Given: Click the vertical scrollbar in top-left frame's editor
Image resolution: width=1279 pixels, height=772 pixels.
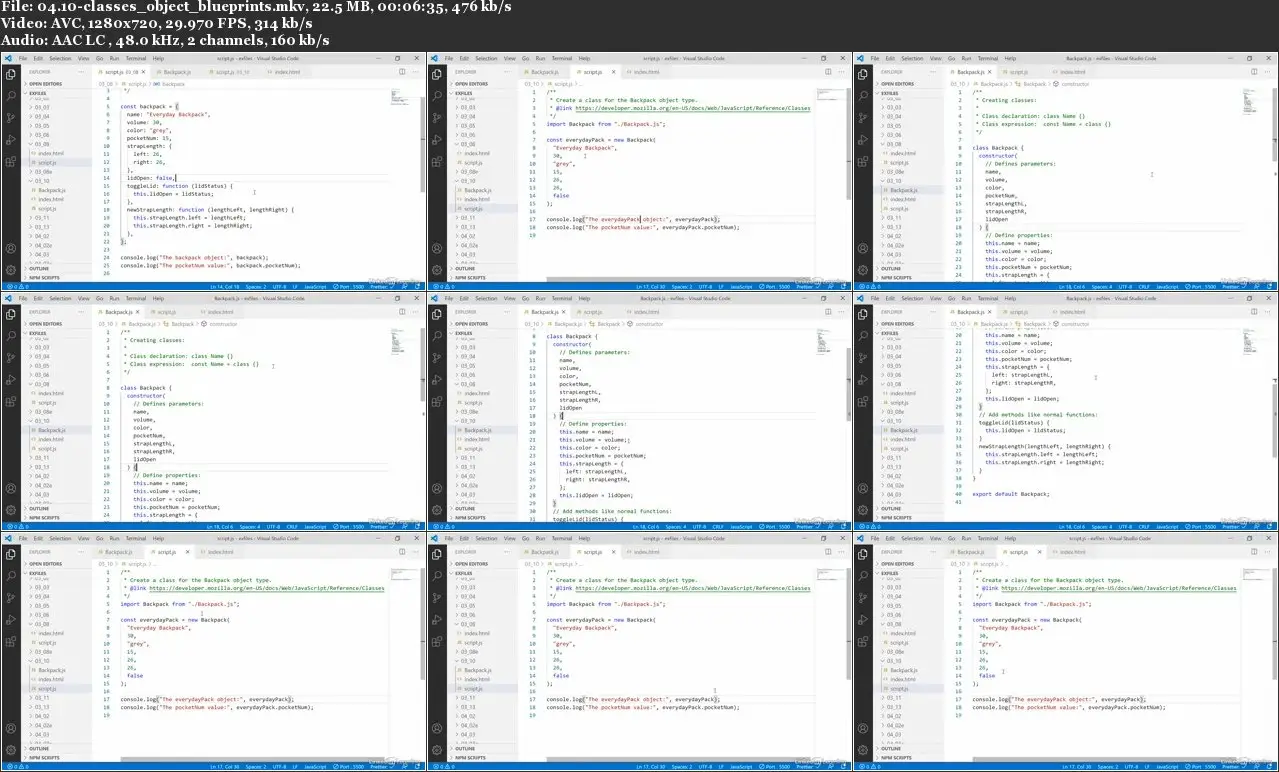Looking at the screenshot, I should [423, 144].
